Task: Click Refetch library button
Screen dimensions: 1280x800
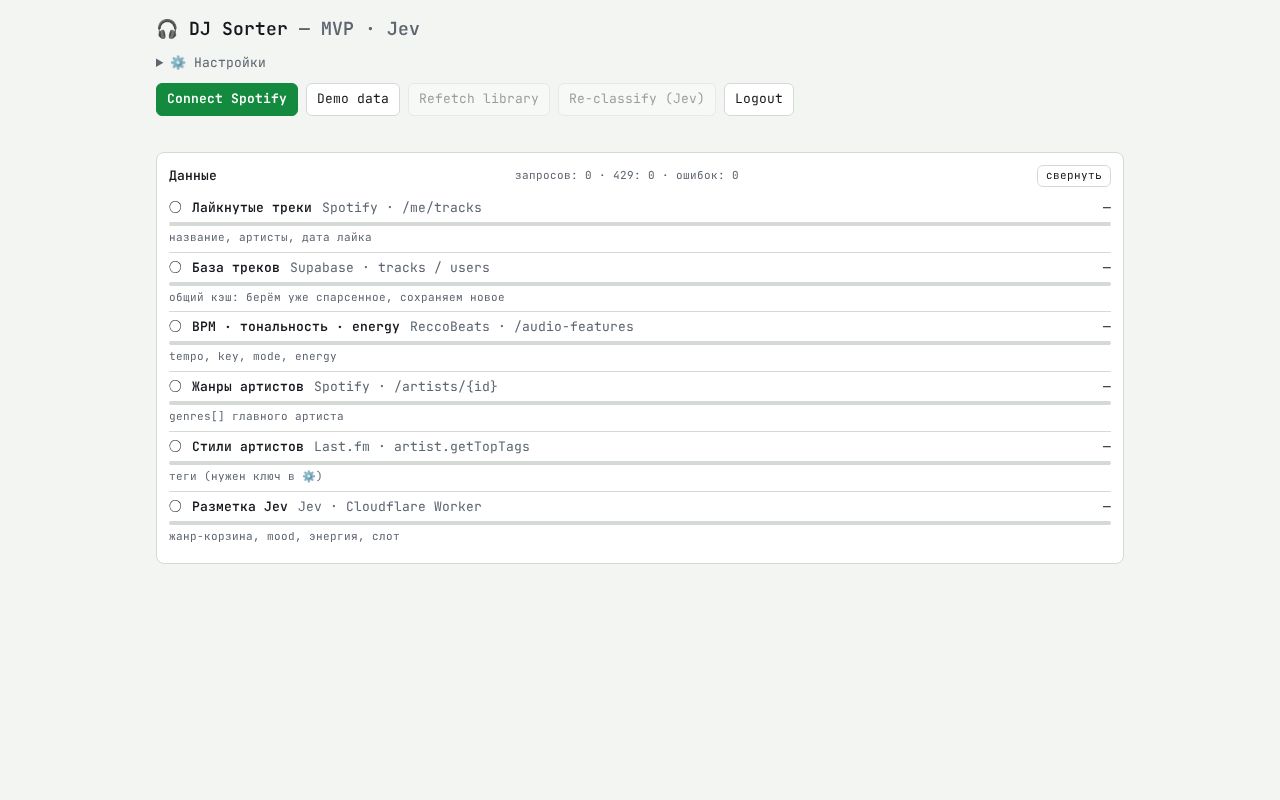Action: click(x=479, y=99)
